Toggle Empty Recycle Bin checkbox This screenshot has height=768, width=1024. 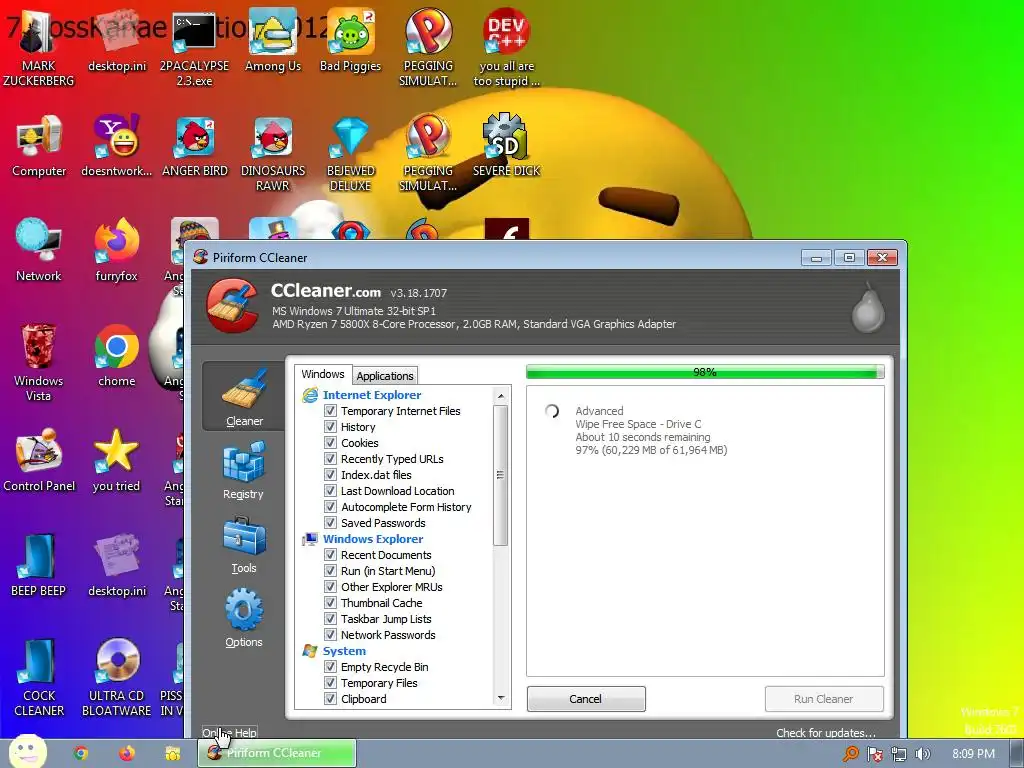point(330,667)
